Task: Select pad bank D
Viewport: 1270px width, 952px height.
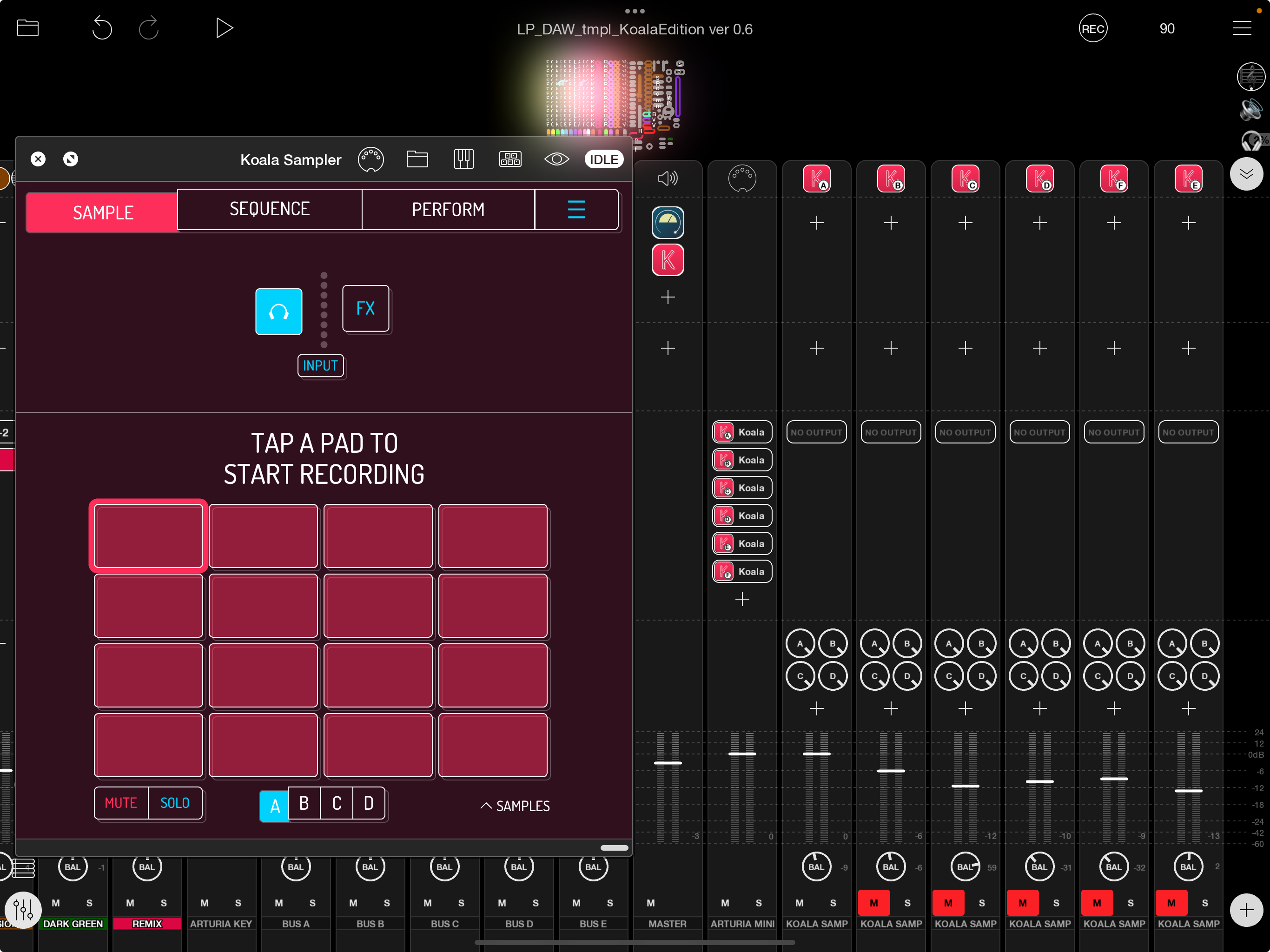Action: tap(369, 803)
